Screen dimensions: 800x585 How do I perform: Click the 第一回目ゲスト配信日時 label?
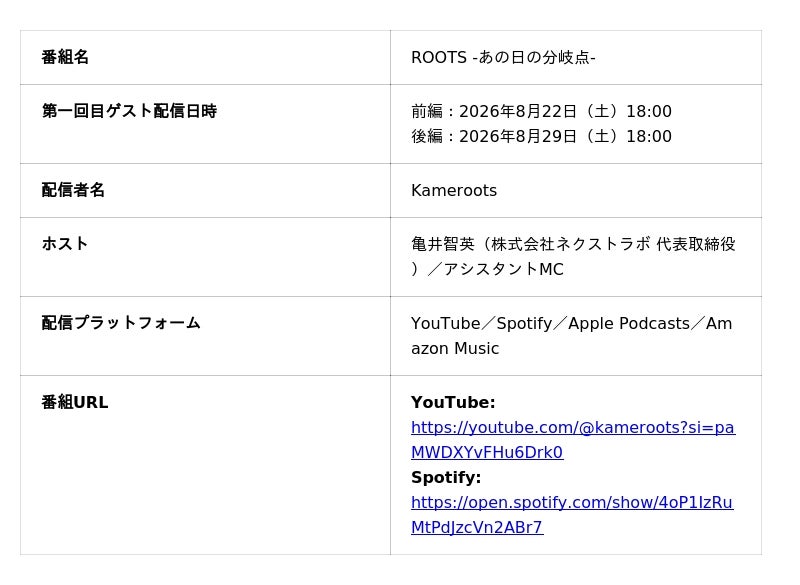[129, 111]
